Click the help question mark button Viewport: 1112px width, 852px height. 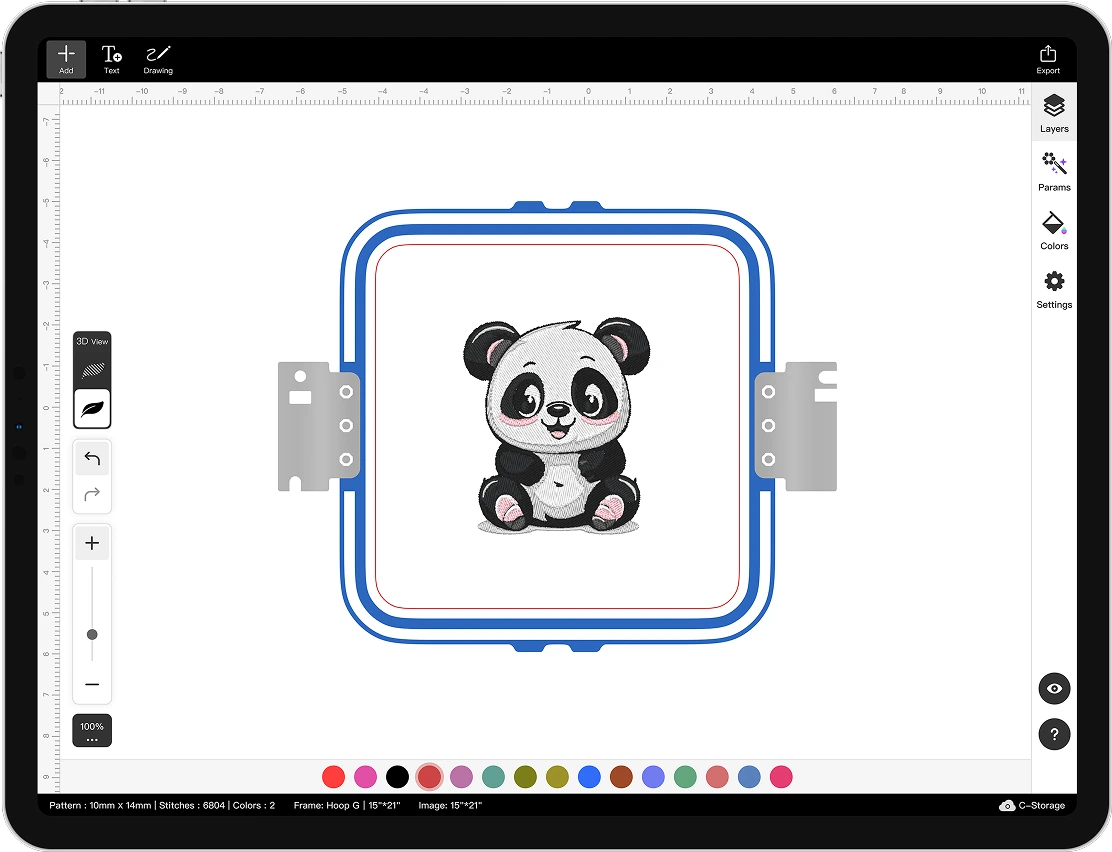(x=1054, y=734)
